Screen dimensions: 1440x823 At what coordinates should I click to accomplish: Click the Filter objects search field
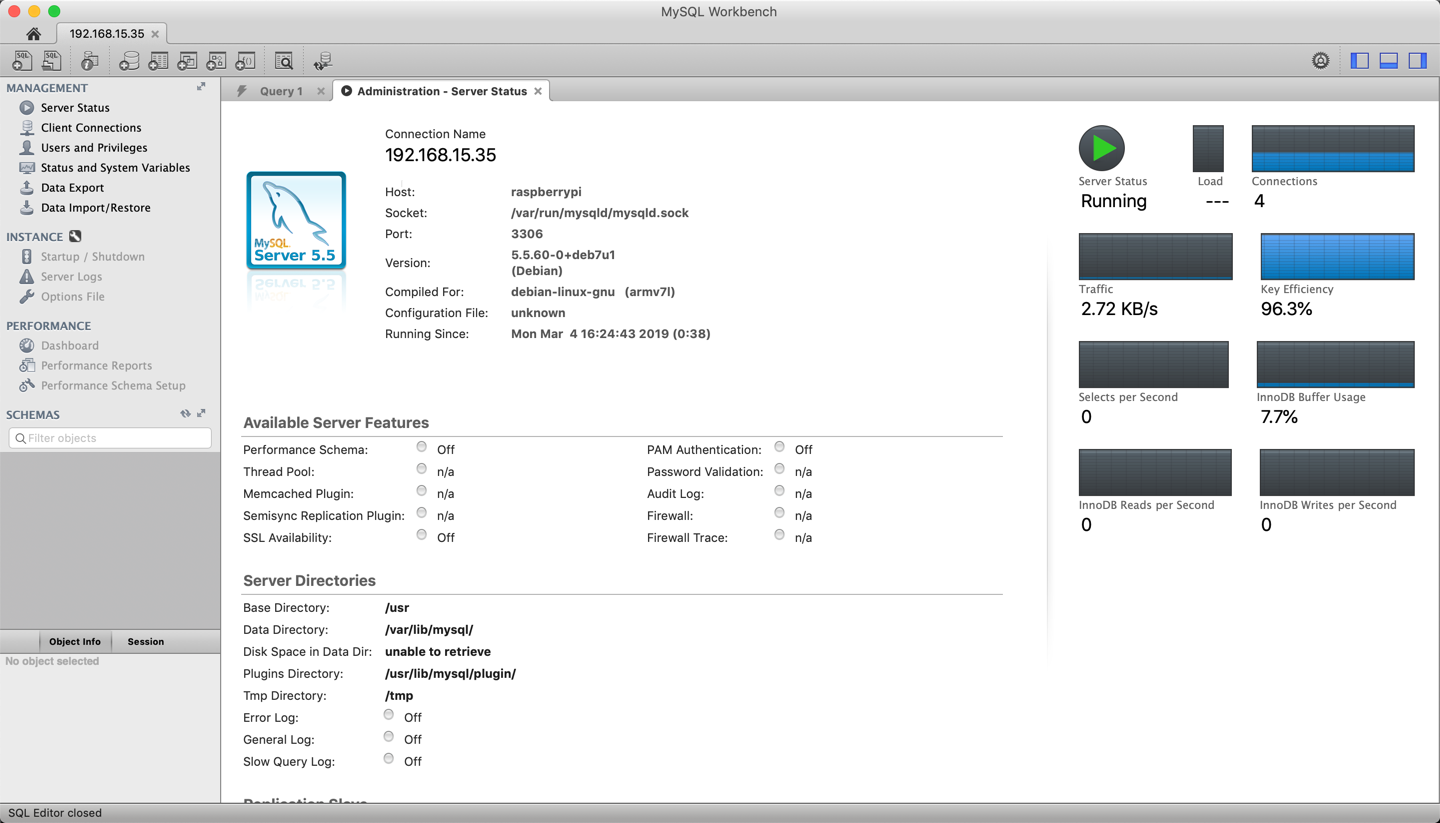(110, 438)
